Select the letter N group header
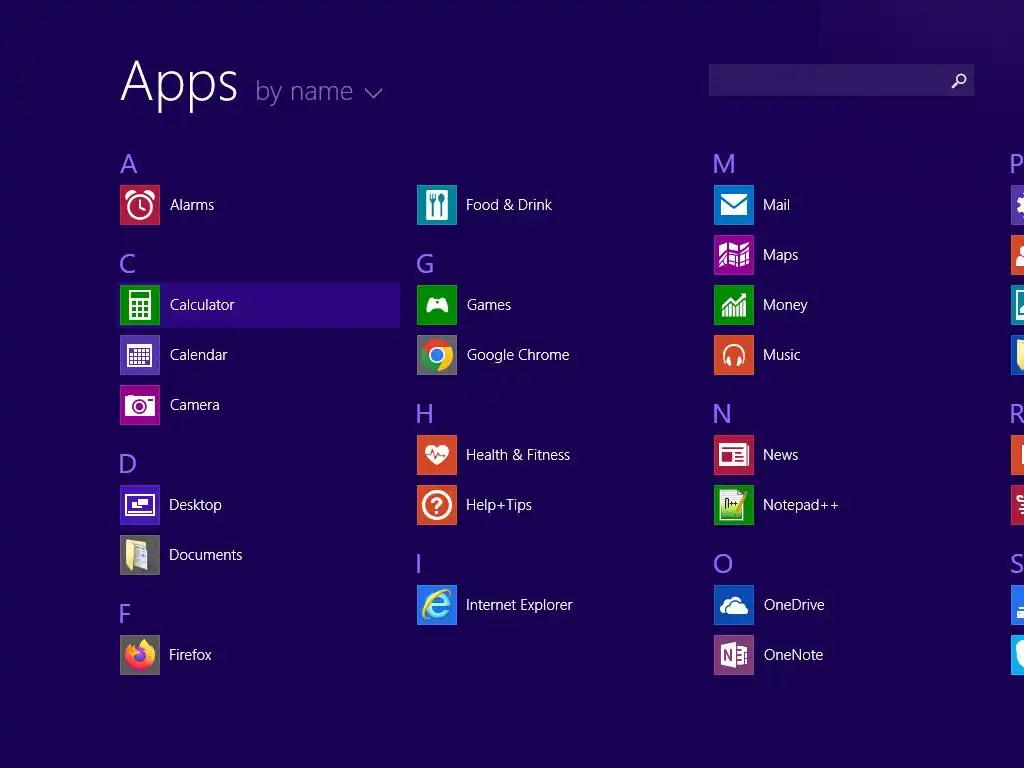 [x=722, y=414]
